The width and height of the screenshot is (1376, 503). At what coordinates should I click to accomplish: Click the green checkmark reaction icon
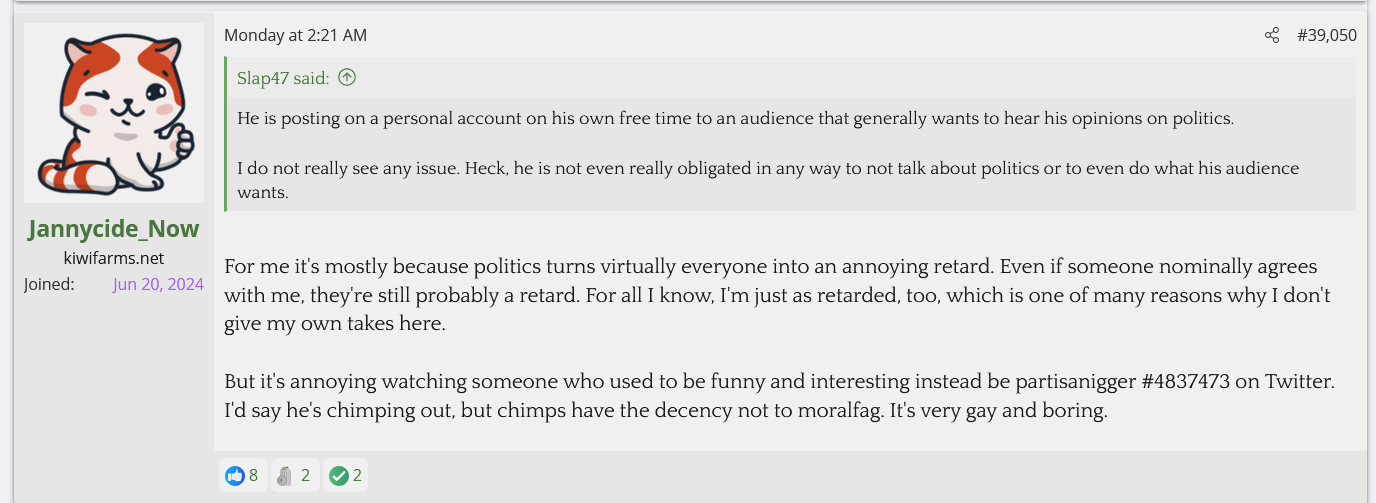(339, 475)
